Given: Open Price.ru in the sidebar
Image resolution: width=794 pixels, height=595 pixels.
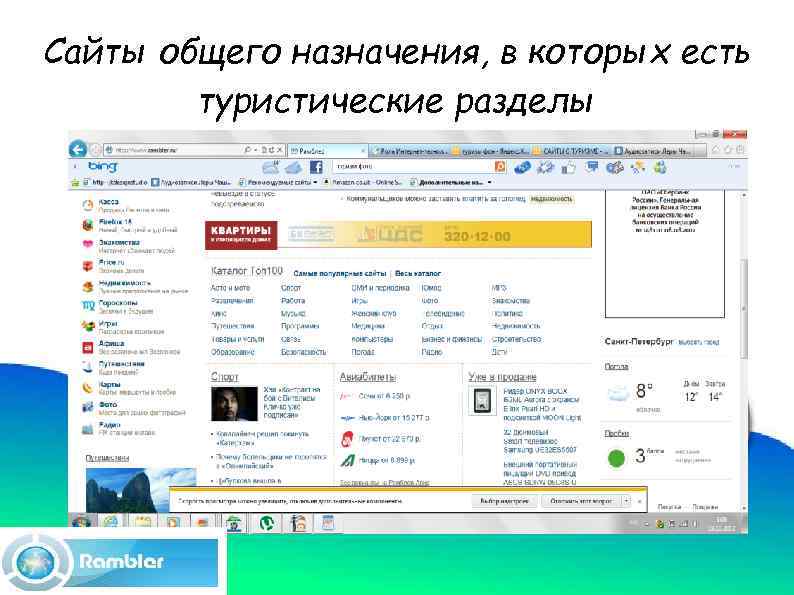Looking at the screenshot, I should pos(111,262).
